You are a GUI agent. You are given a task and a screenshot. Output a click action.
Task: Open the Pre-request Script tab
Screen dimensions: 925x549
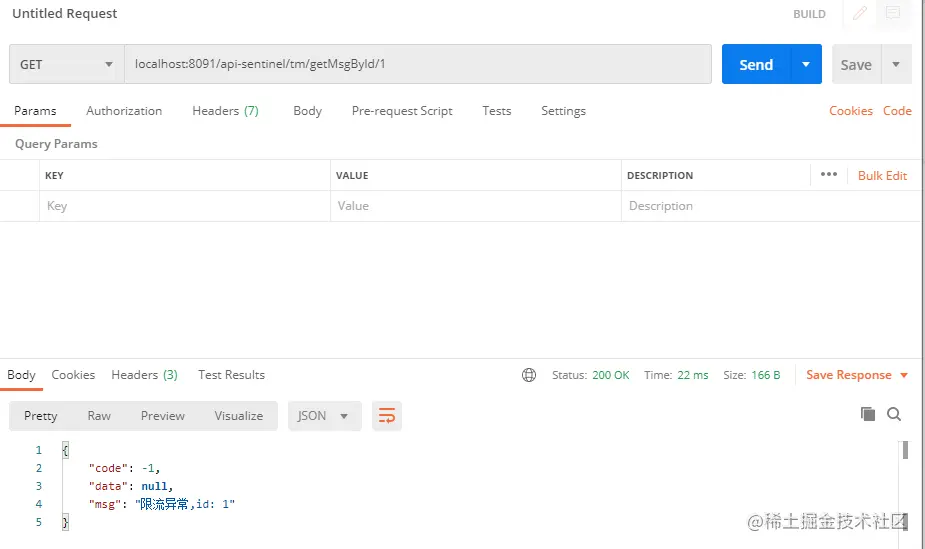402,111
